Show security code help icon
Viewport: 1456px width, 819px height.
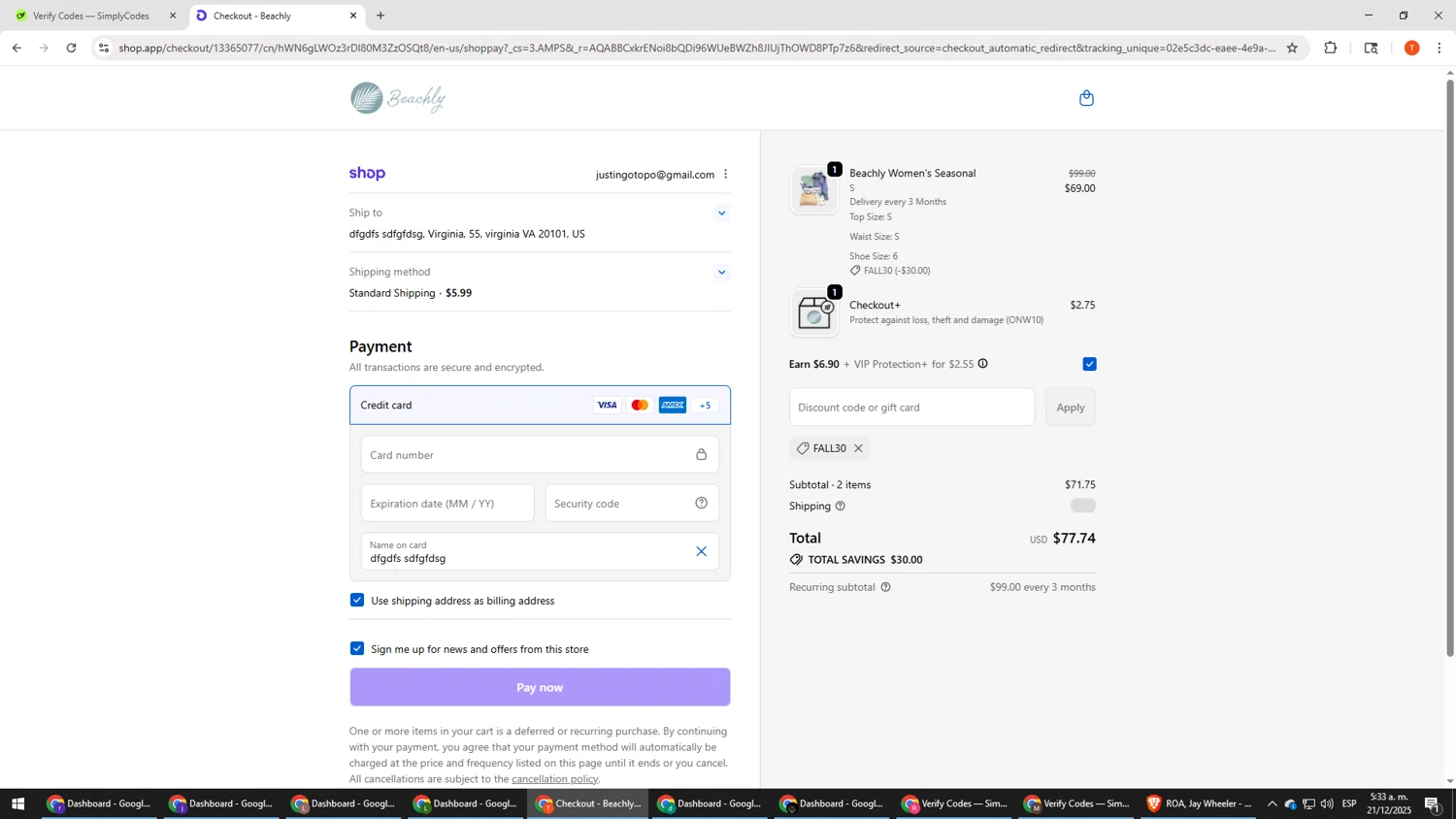pos(701,504)
